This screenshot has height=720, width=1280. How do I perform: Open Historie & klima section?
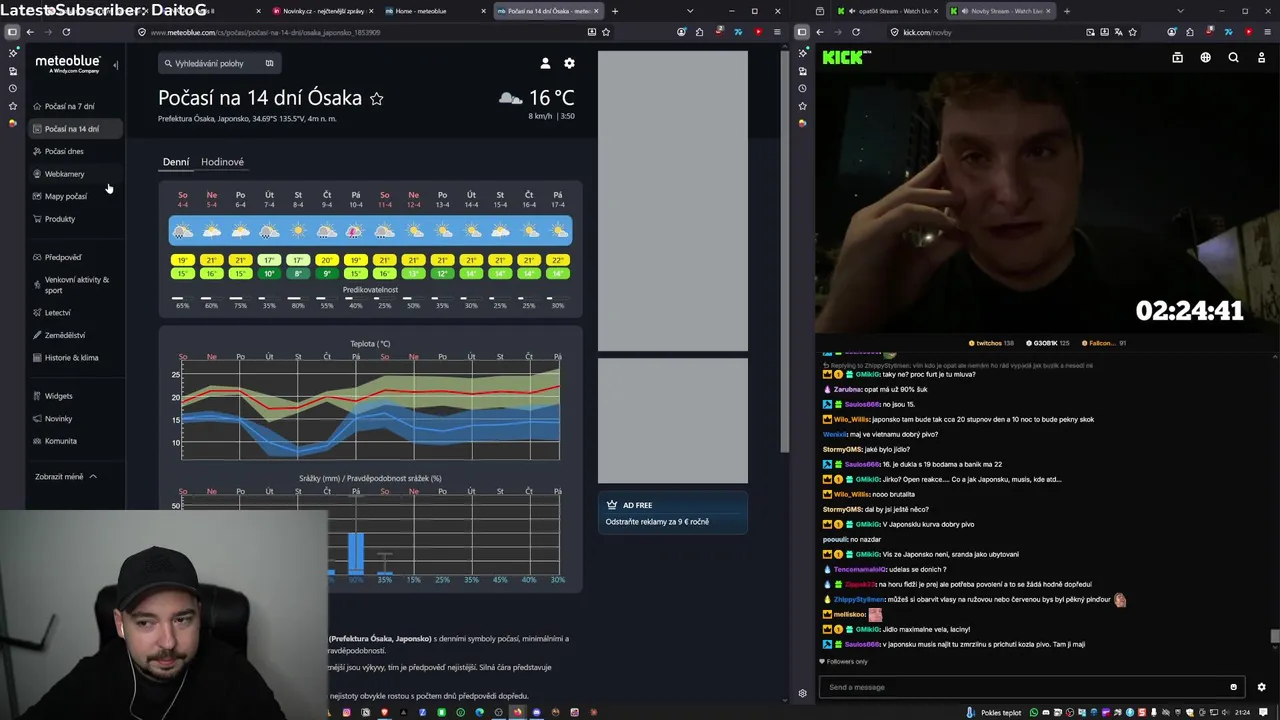coord(71,358)
